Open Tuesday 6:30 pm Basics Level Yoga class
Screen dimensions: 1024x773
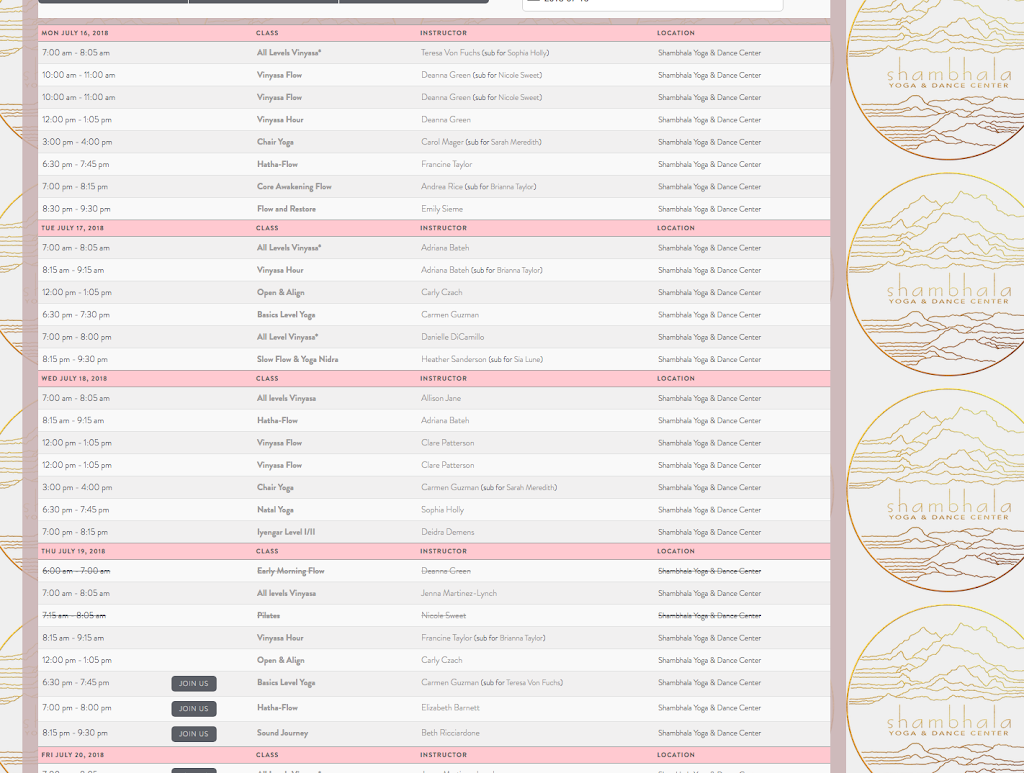coord(286,315)
